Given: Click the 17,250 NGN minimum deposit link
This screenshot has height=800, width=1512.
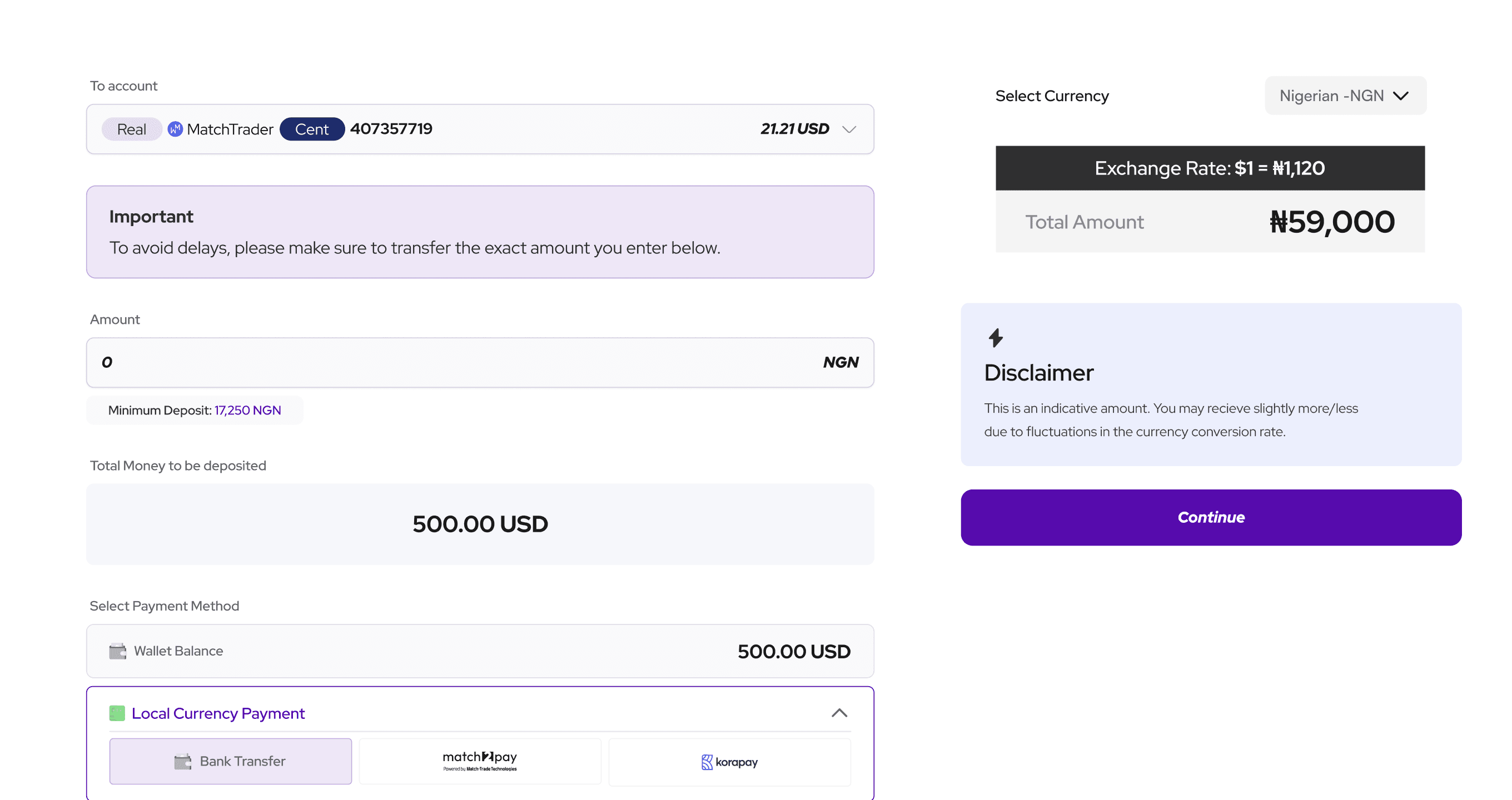Looking at the screenshot, I should tap(247, 410).
